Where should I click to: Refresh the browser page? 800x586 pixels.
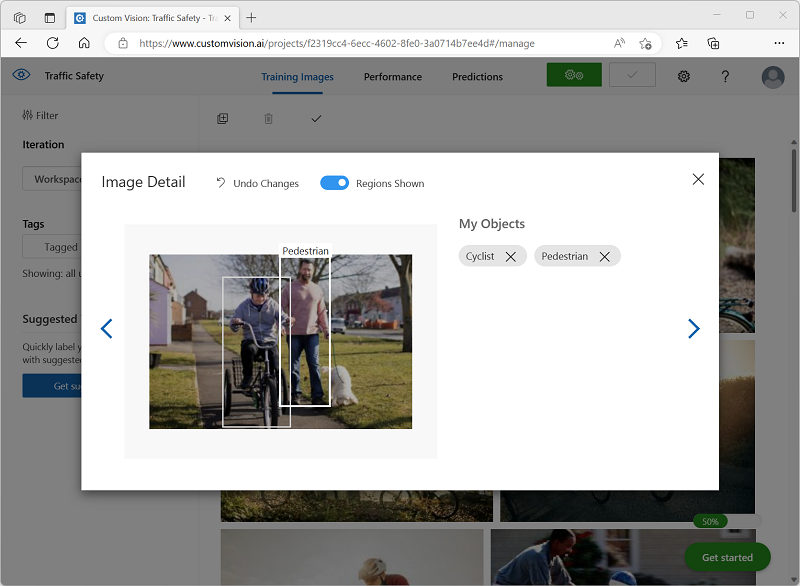click(x=53, y=43)
